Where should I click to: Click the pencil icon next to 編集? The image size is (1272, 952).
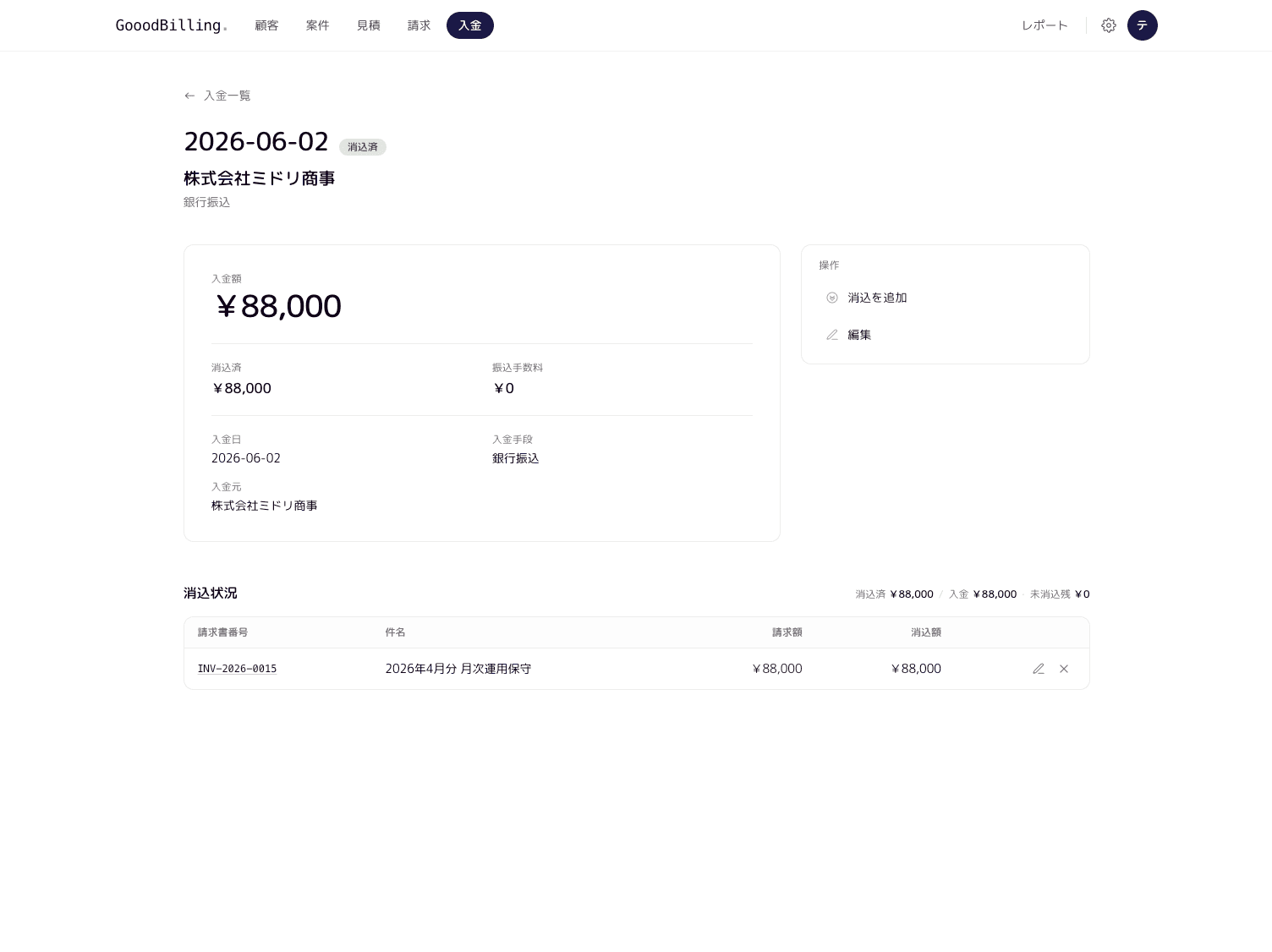click(x=832, y=335)
